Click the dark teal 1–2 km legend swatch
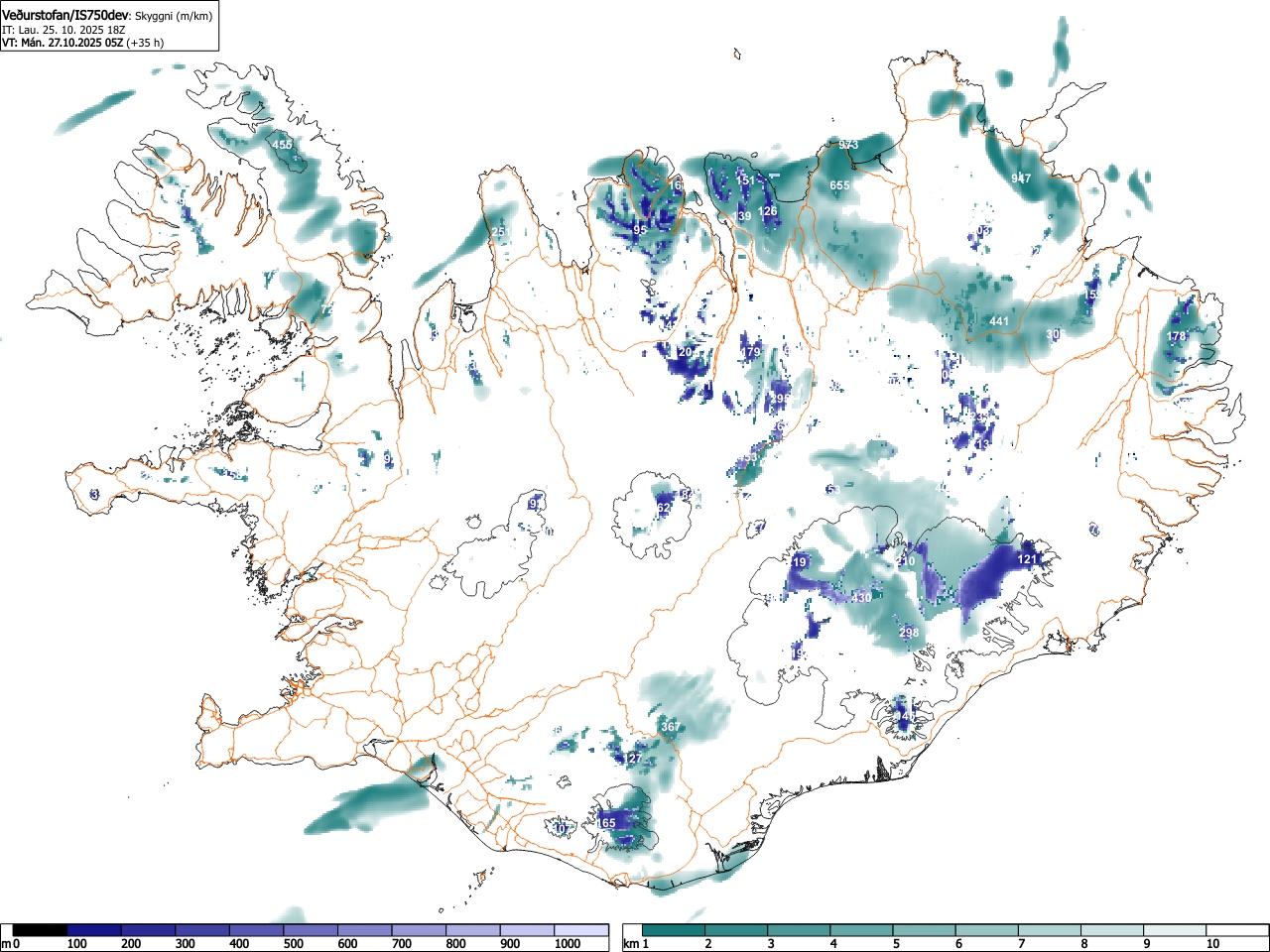This screenshot has width=1270, height=952. coord(674,930)
